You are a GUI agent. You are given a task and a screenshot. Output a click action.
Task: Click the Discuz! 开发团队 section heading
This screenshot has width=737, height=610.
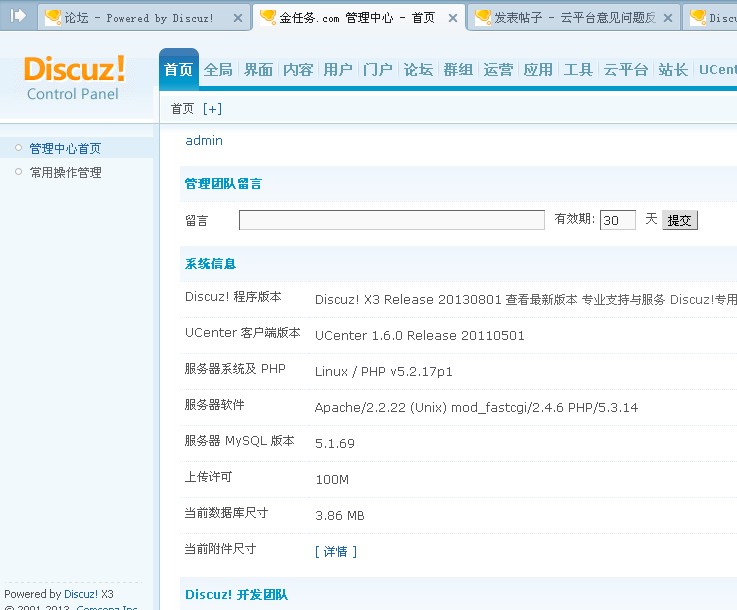[236, 594]
